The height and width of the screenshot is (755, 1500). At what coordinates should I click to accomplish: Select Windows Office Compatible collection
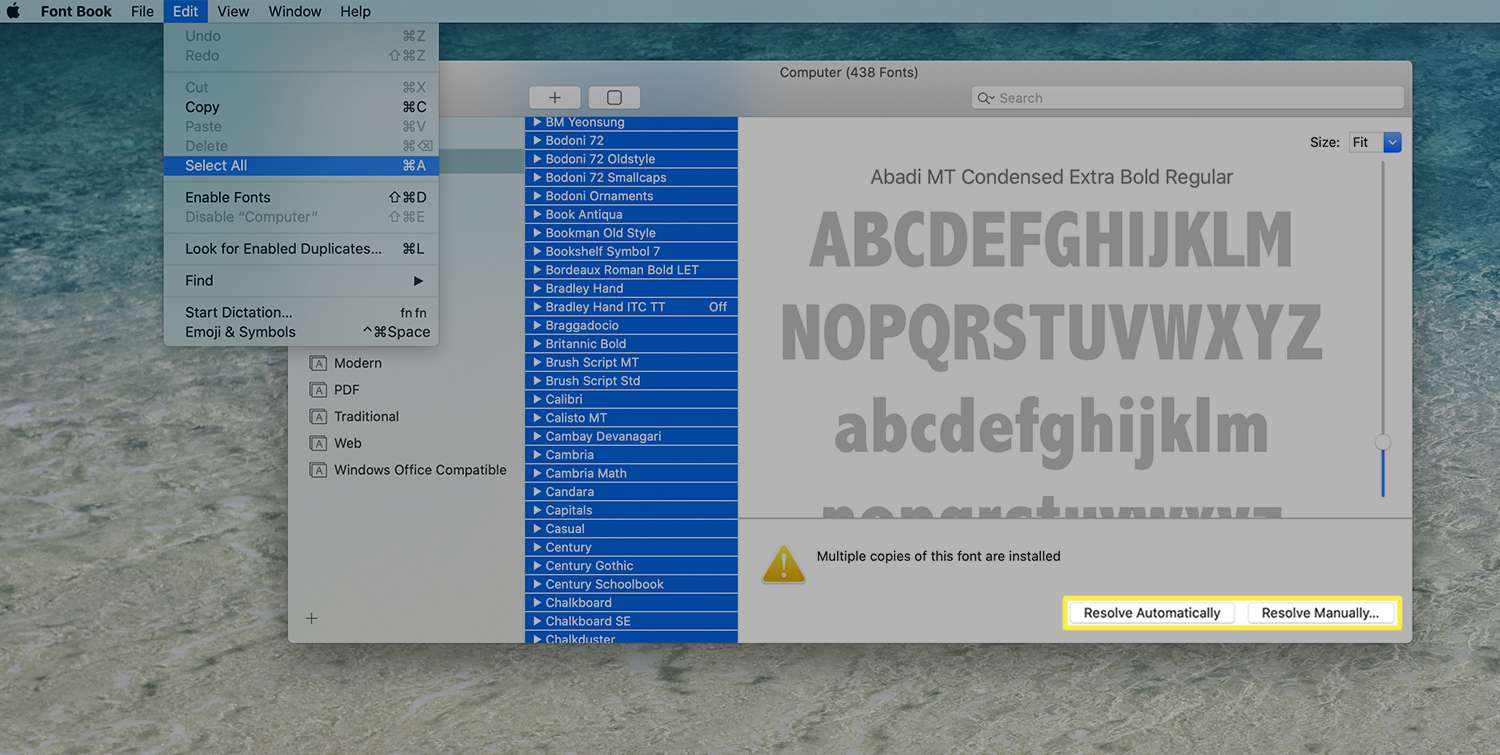[x=420, y=470]
